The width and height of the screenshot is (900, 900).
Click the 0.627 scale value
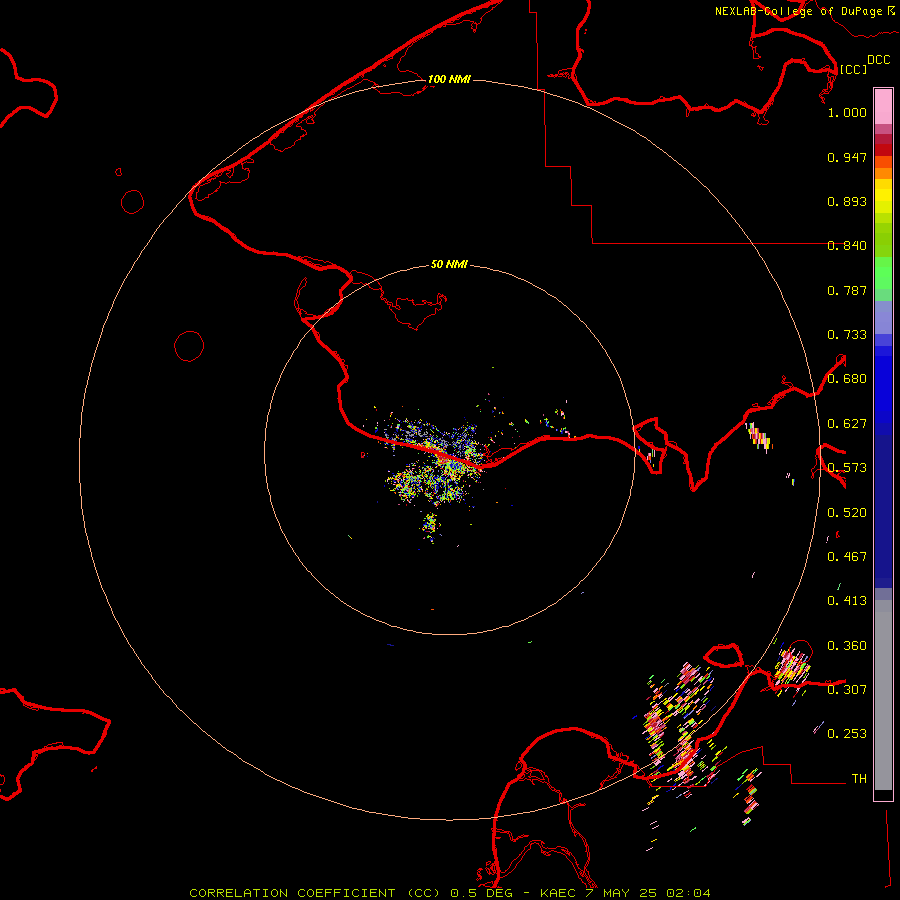click(x=847, y=424)
